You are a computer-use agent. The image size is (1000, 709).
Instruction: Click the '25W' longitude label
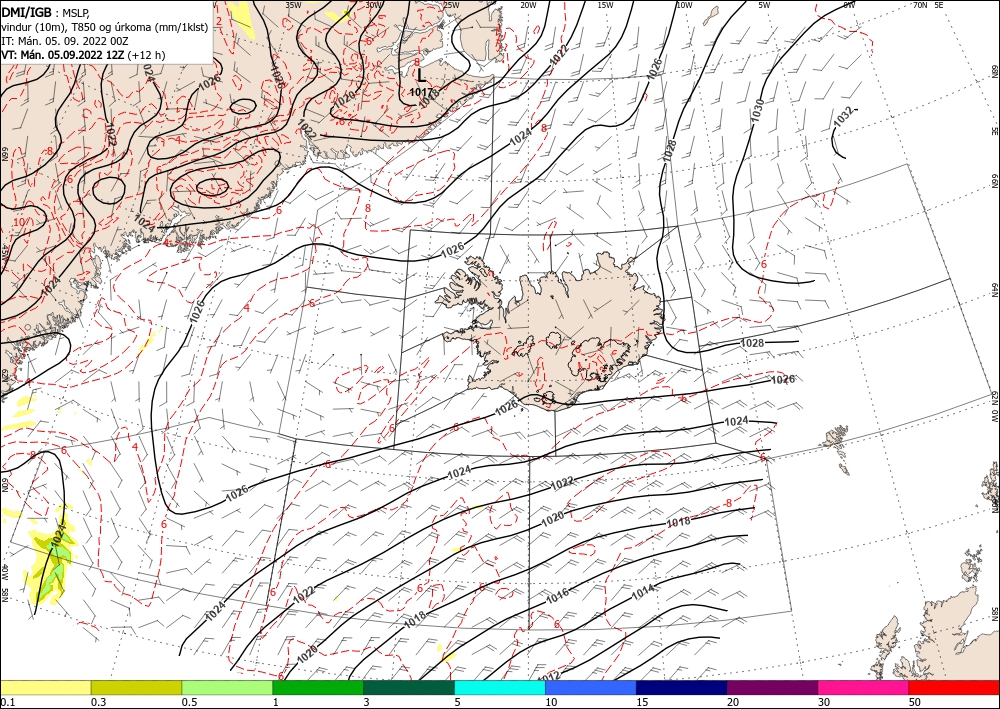click(451, 5)
